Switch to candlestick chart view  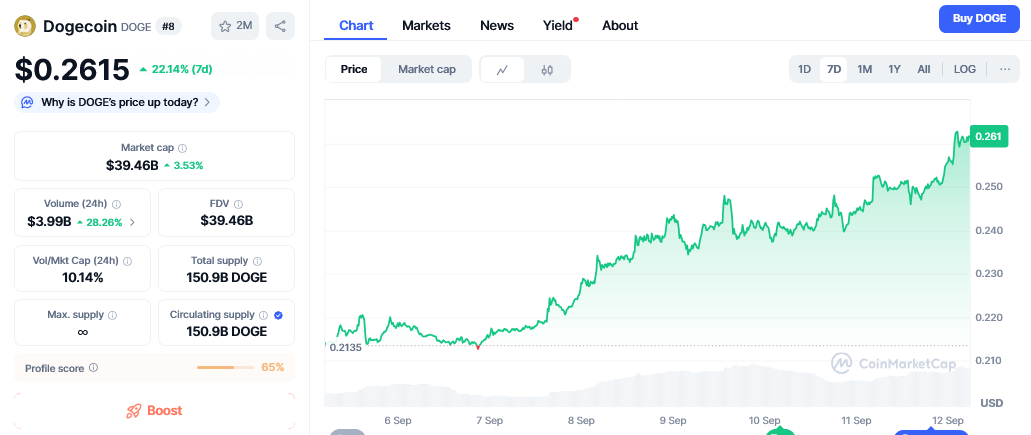point(547,70)
